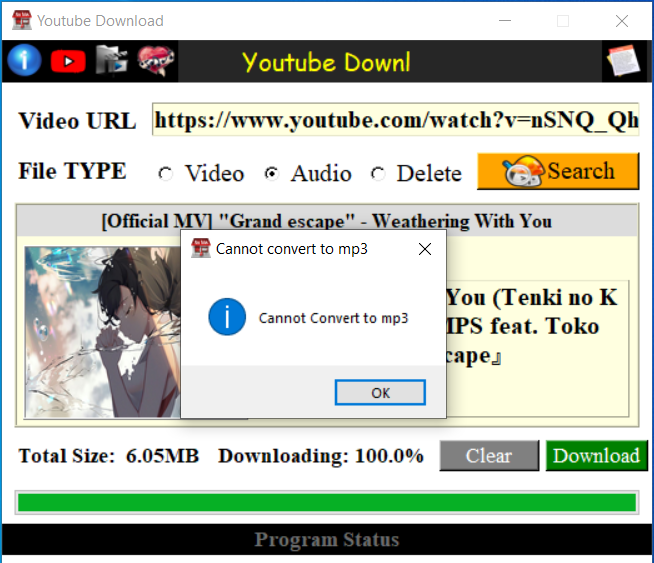The width and height of the screenshot is (654, 563).
Task: Click the blue information icon in dialog
Action: tap(227, 317)
